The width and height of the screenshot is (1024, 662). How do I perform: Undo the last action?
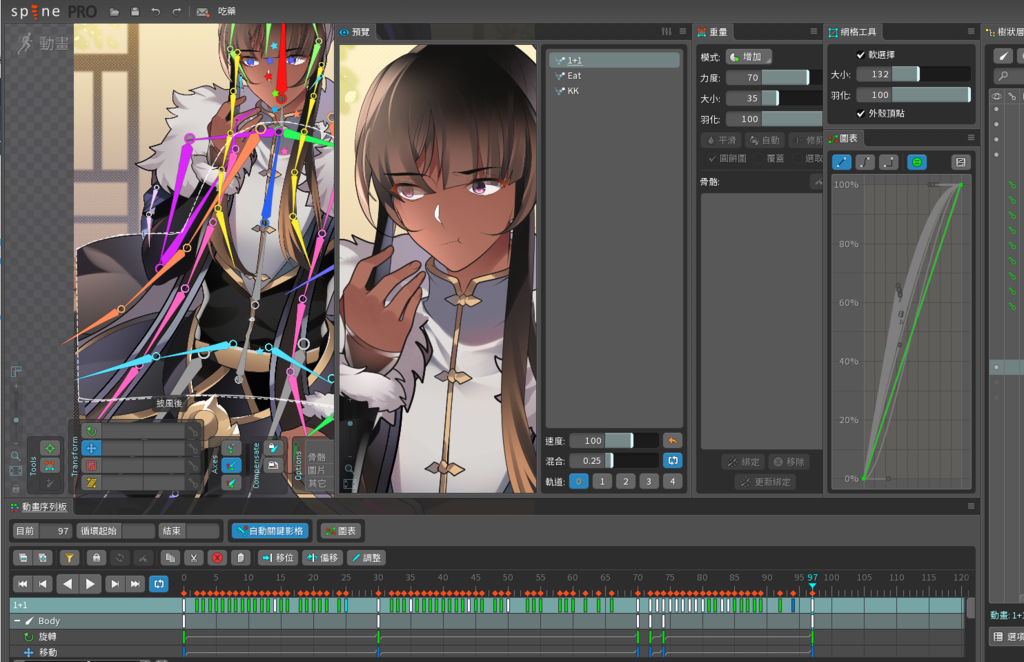(x=155, y=12)
